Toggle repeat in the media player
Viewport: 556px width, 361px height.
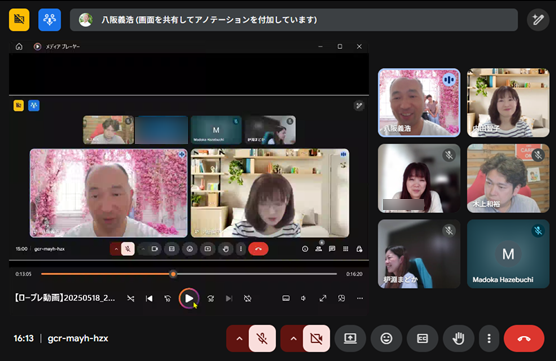pyautogui.click(x=248, y=299)
